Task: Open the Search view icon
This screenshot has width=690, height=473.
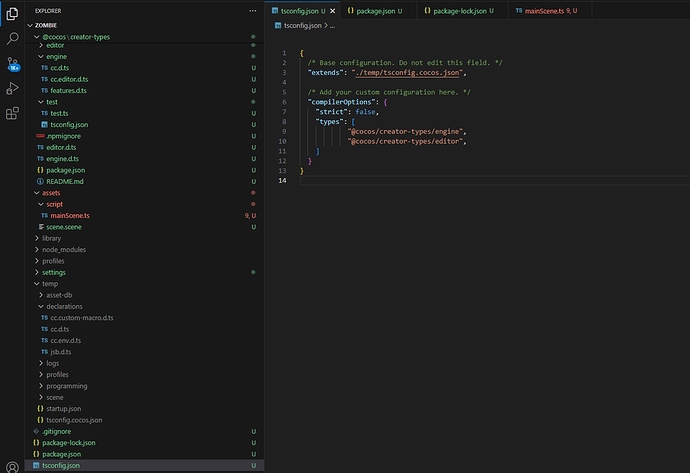Action: tap(12, 38)
